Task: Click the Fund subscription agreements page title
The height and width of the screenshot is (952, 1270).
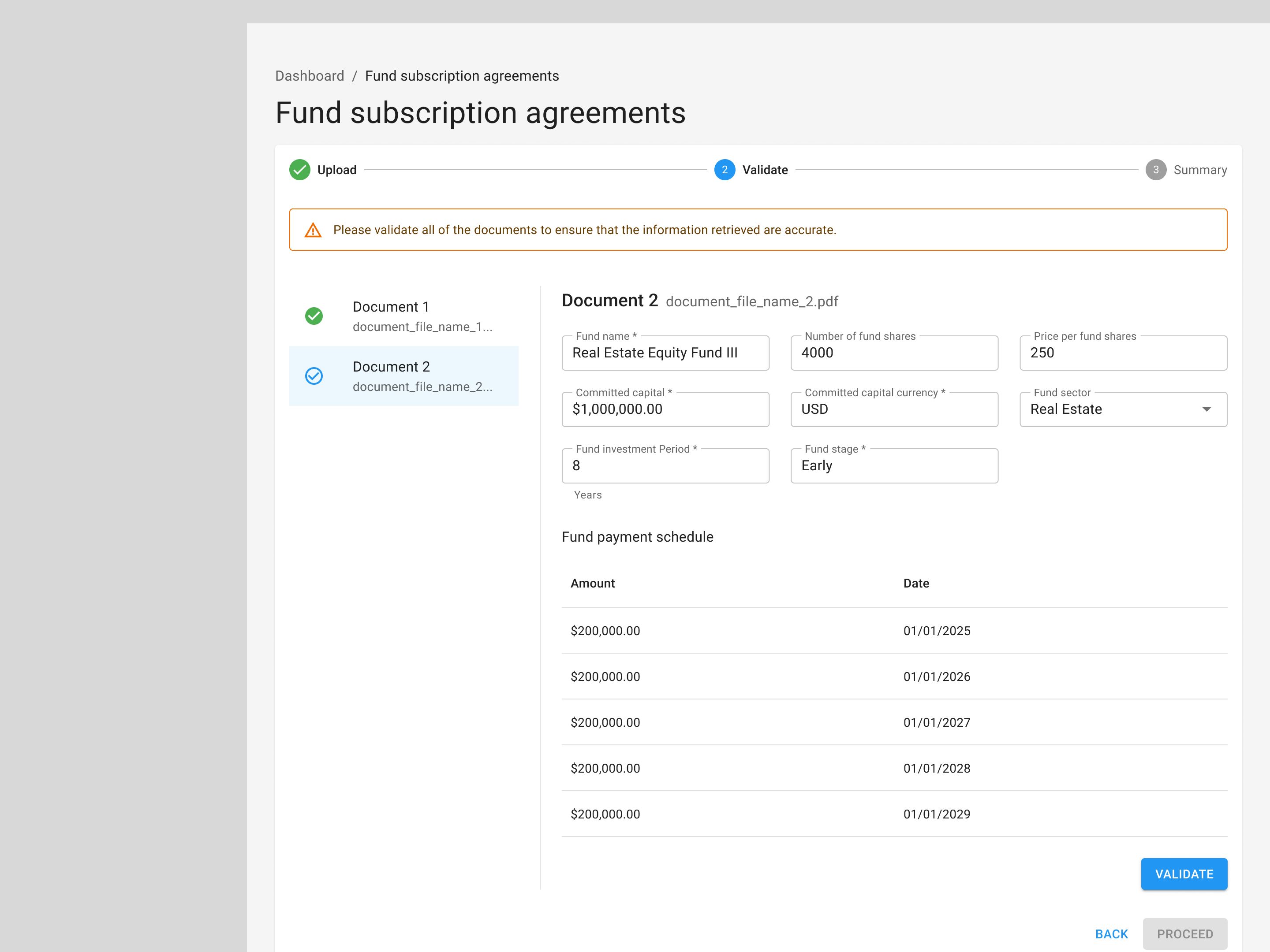Action: 481,113
